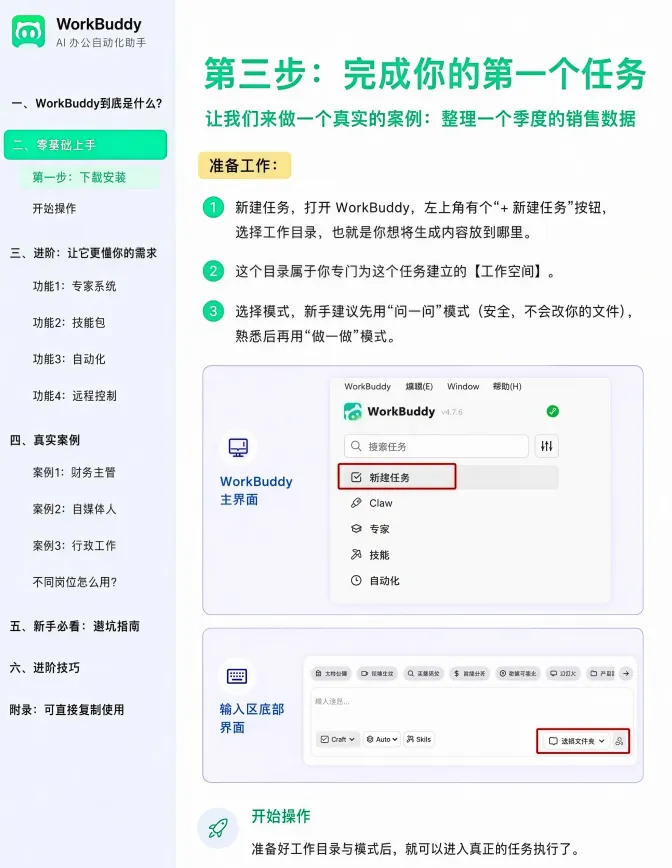Click the user icon next to folder dropdown
Viewport: 672px width, 868px height.
coord(619,741)
